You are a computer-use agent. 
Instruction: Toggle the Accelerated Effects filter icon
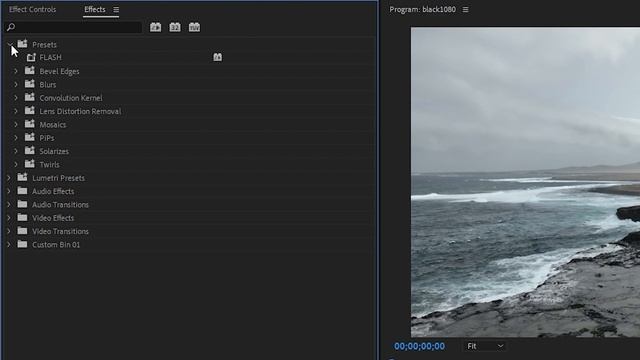(156, 27)
